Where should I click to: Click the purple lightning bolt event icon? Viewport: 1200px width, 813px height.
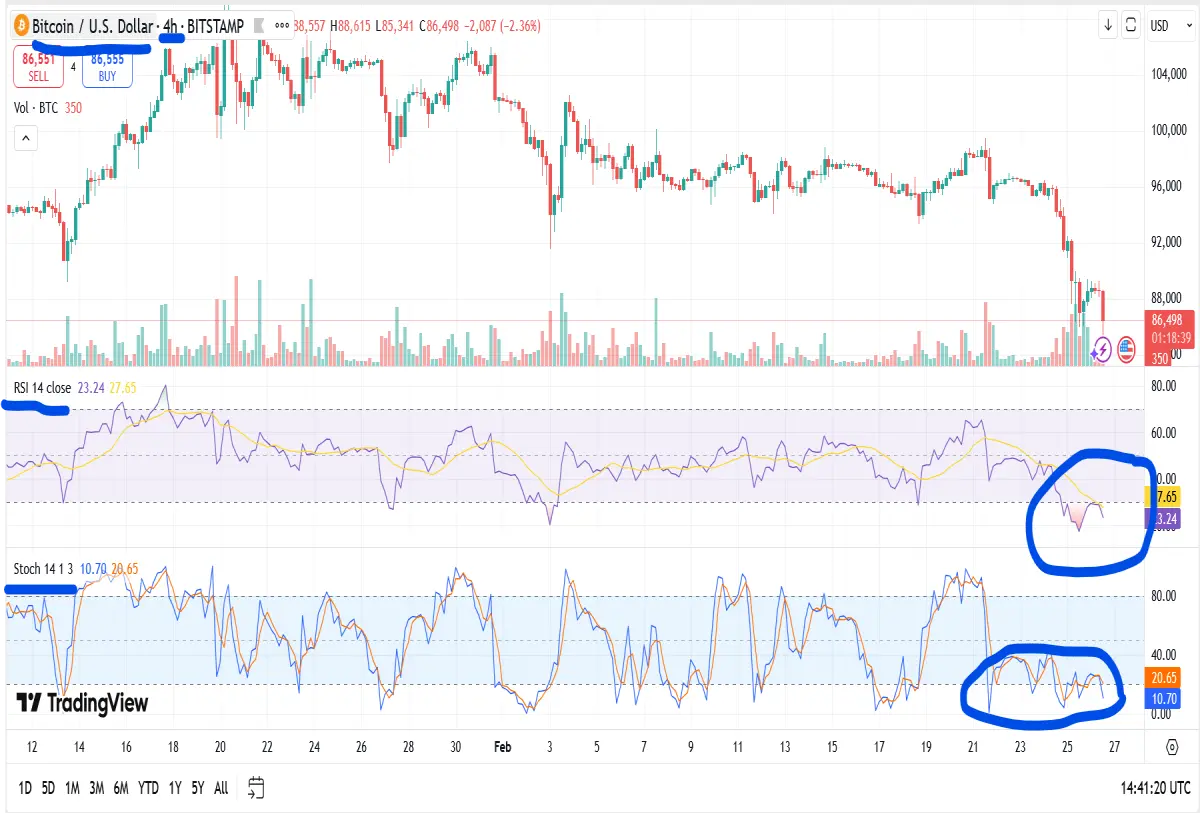tap(1101, 349)
